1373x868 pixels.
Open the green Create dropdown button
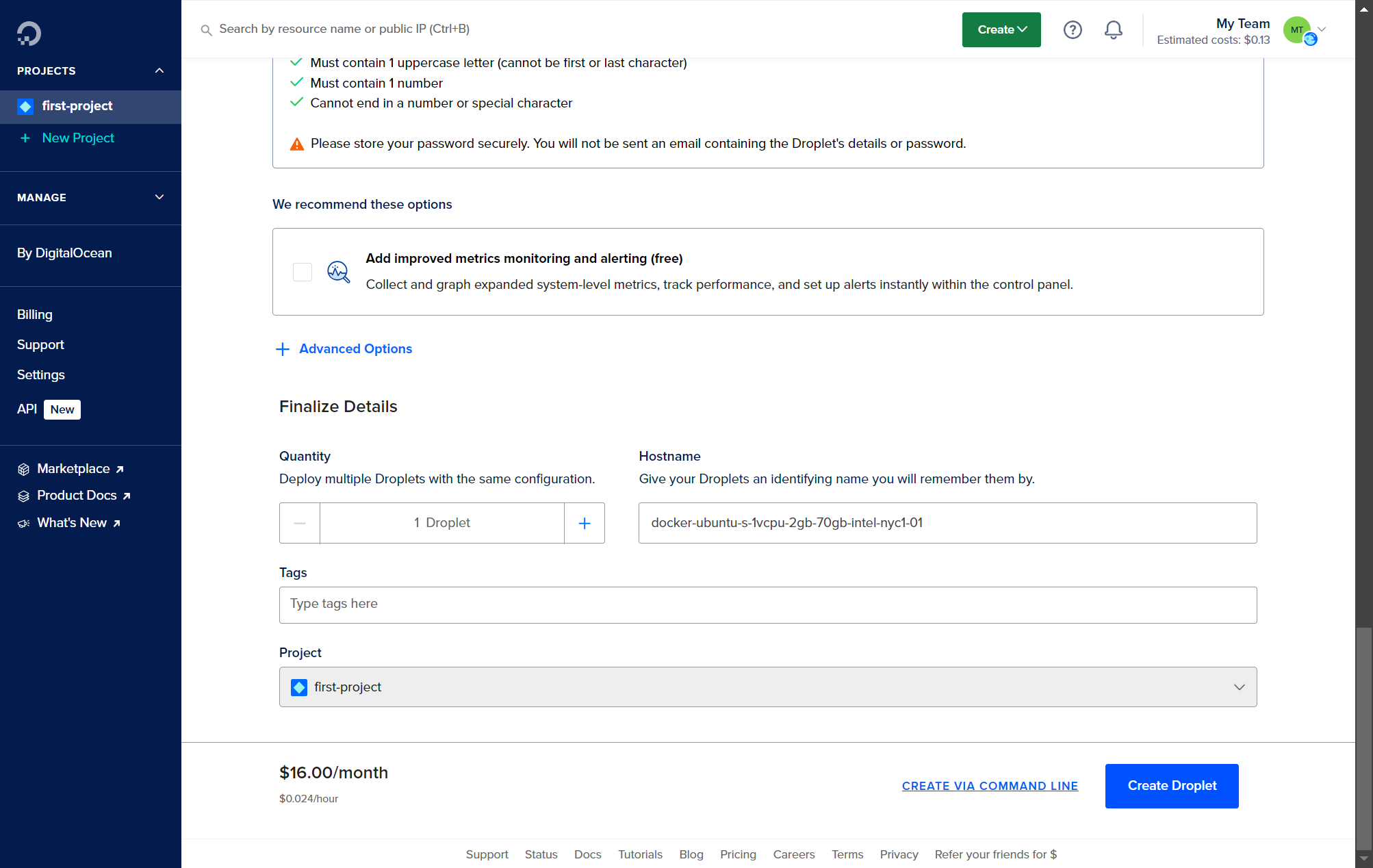[x=1001, y=29]
